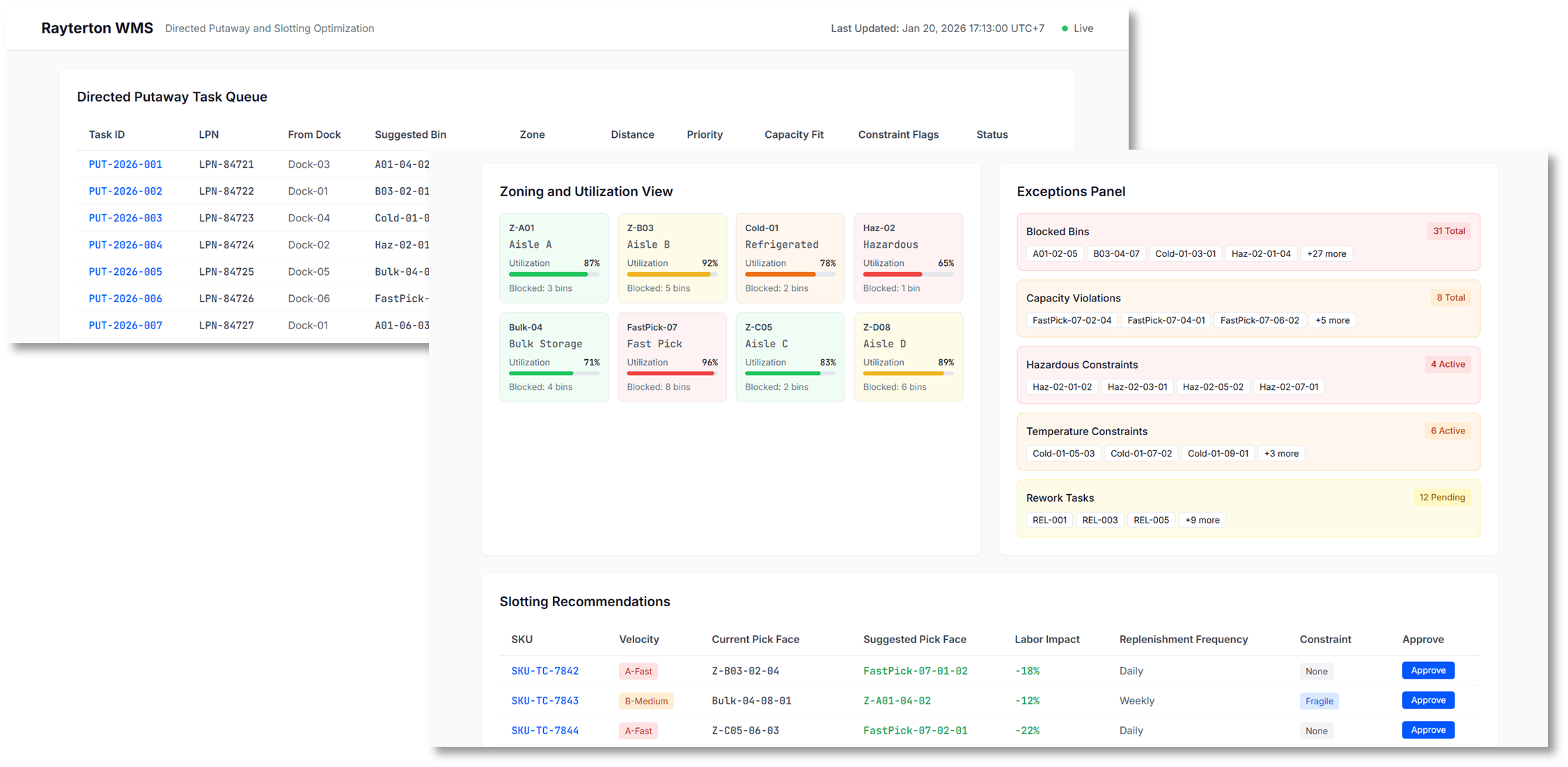The width and height of the screenshot is (1568, 767).
Task: Select blocked bin A01-02-05
Action: (x=1054, y=253)
